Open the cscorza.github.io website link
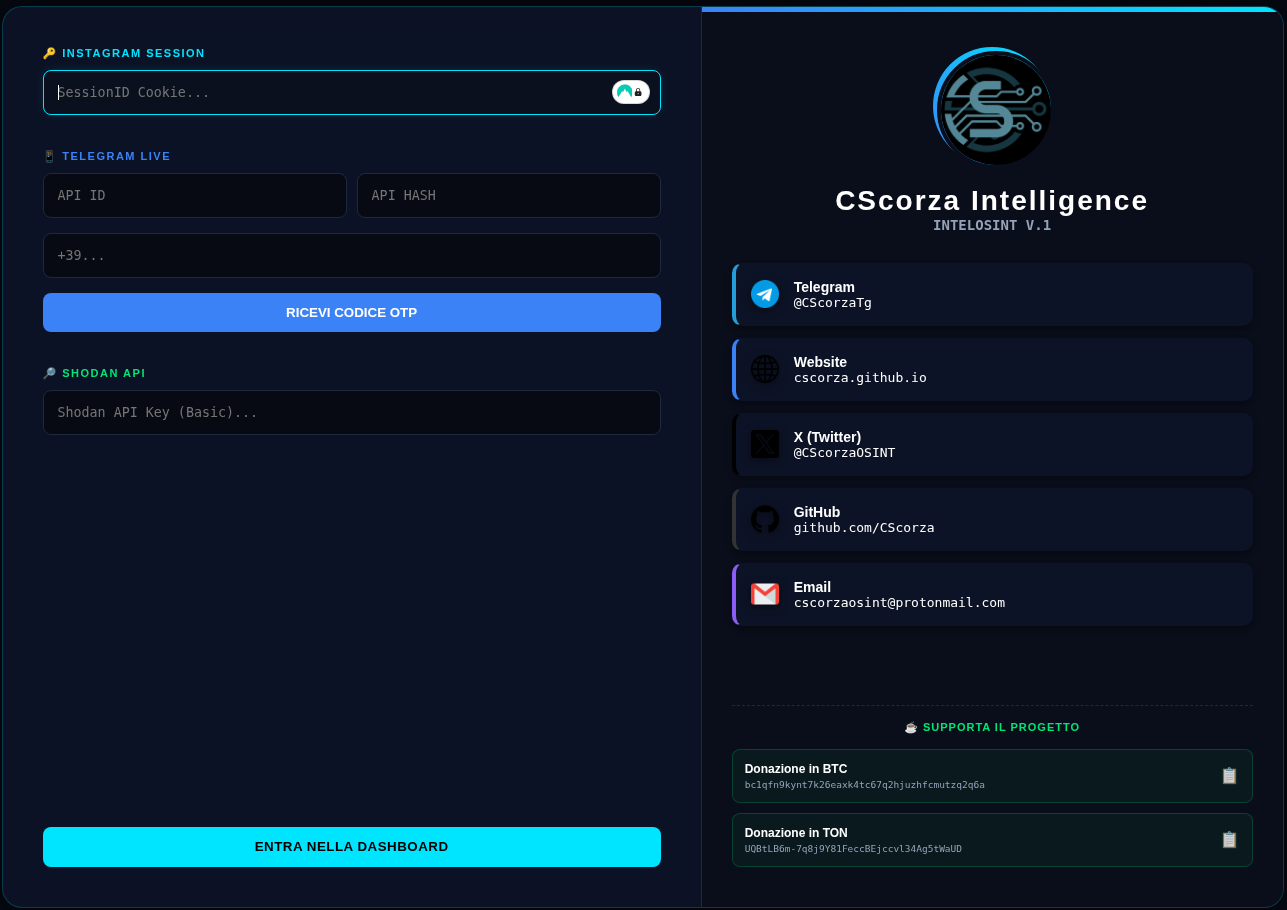 (x=860, y=378)
